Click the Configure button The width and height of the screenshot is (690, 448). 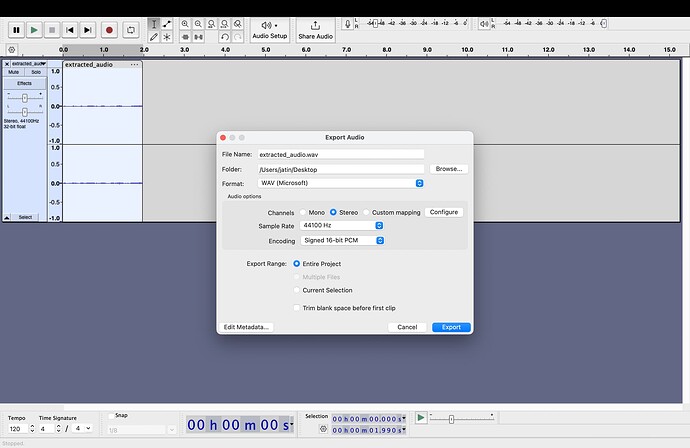[x=444, y=212]
